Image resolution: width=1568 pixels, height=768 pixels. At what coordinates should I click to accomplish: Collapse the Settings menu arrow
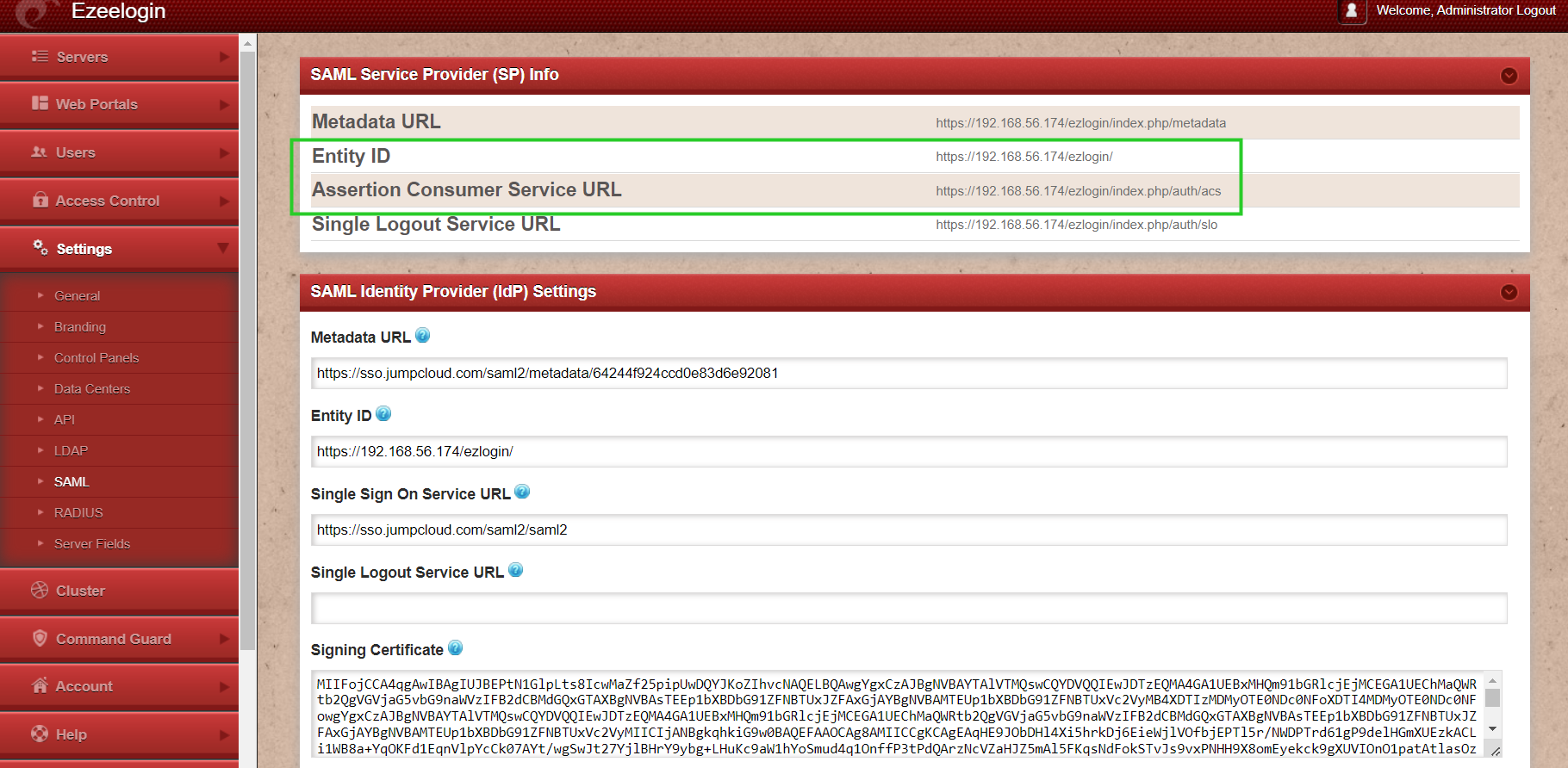tap(223, 248)
